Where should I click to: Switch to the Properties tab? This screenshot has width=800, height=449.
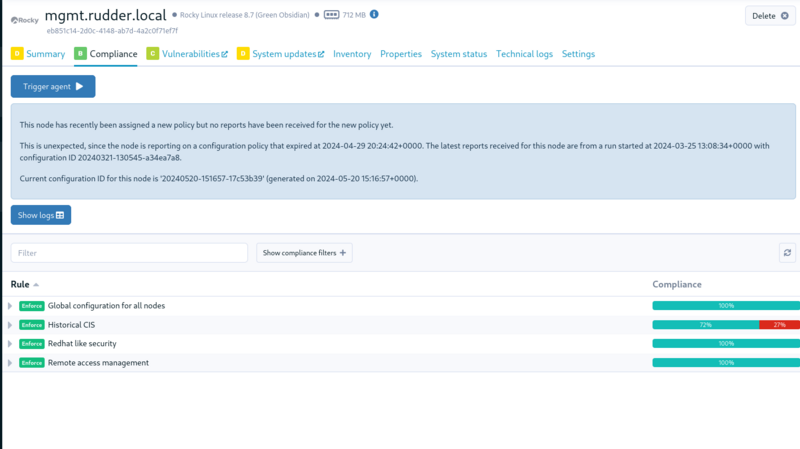pos(401,54)
